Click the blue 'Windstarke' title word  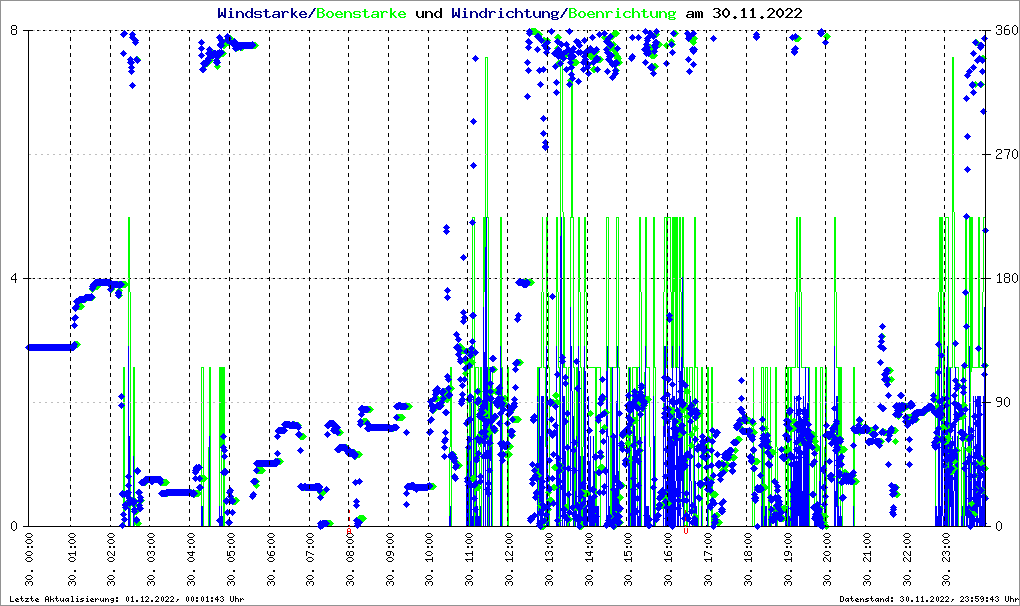pyautogui.click(x=264, y=14)
